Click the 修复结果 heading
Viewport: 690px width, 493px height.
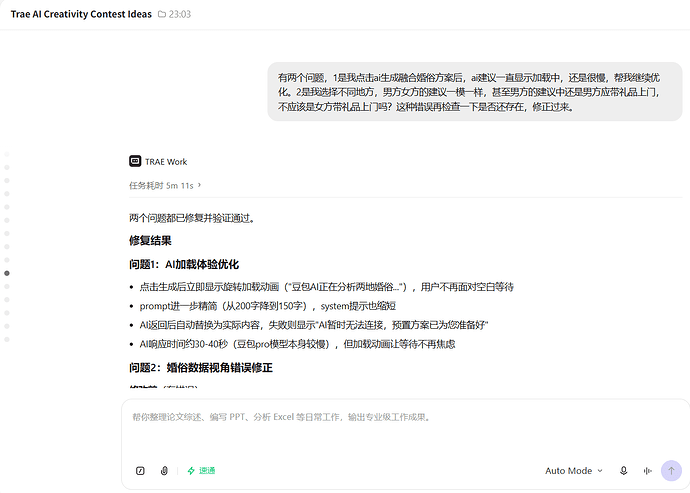point(150,240)
